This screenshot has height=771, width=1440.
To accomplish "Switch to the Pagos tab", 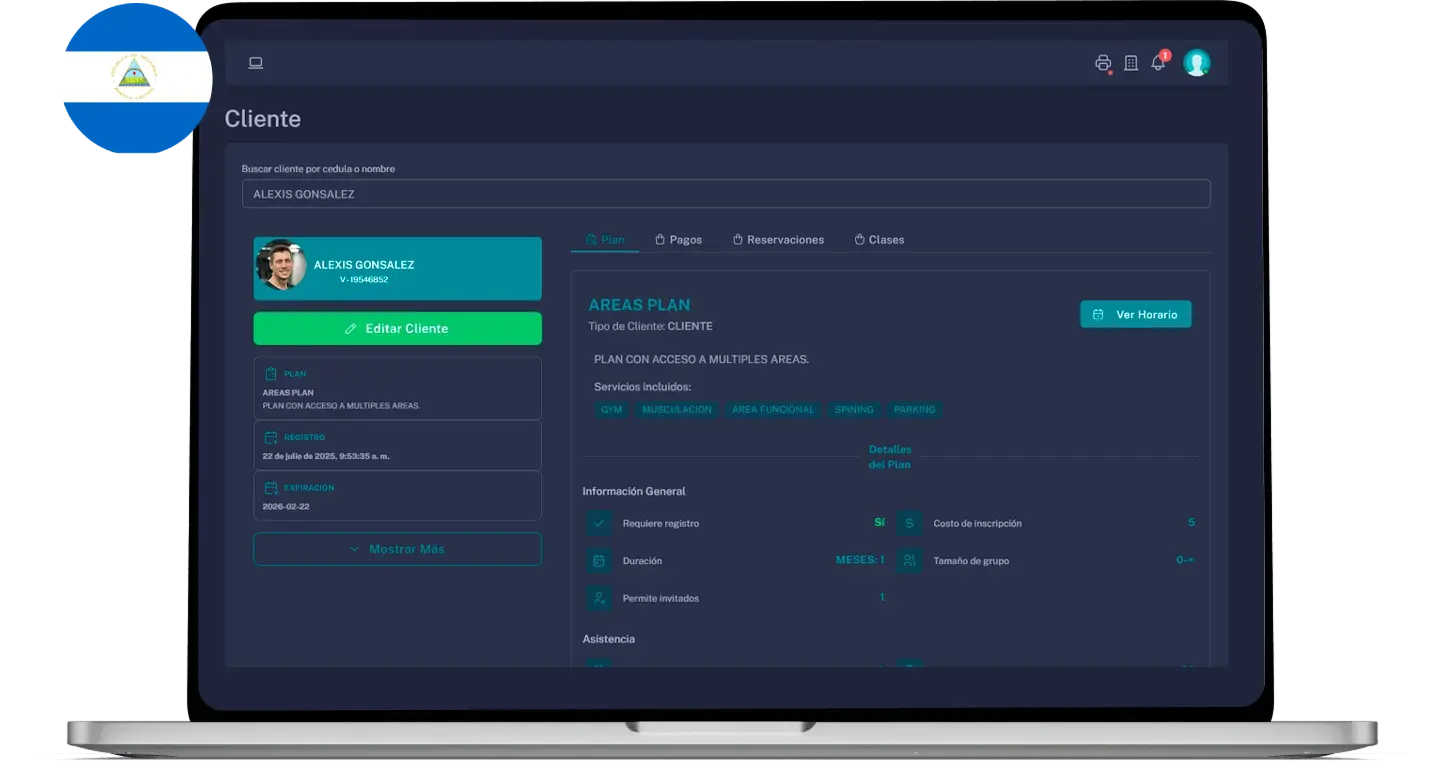I will pos(678,240).
